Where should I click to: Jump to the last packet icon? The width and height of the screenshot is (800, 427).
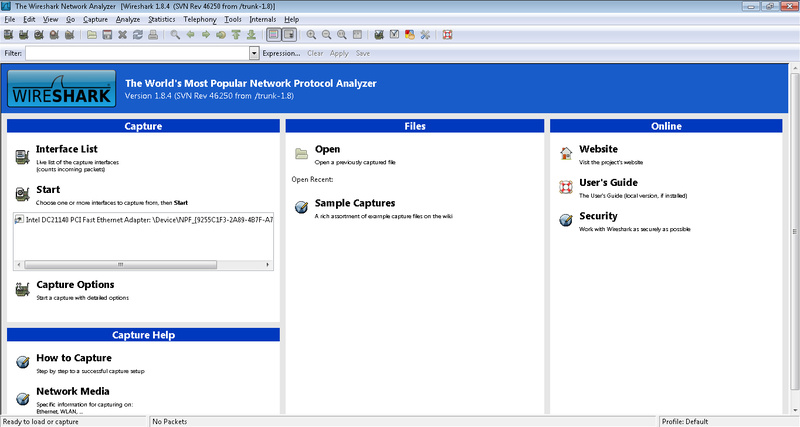[252, 35]
